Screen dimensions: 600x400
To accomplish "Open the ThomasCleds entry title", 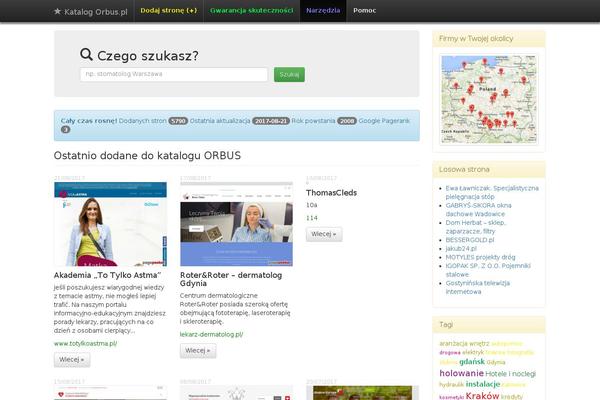I will [331, 193].
